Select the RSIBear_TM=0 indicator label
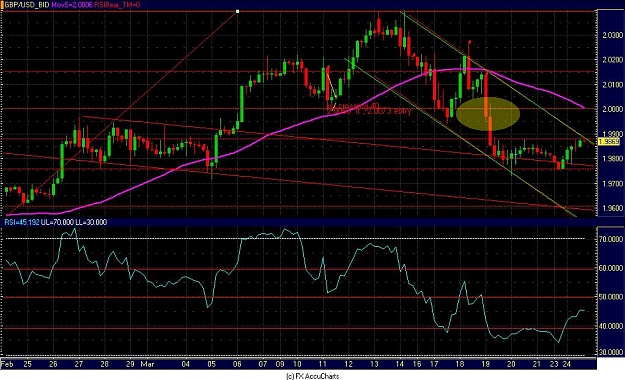 118,5
